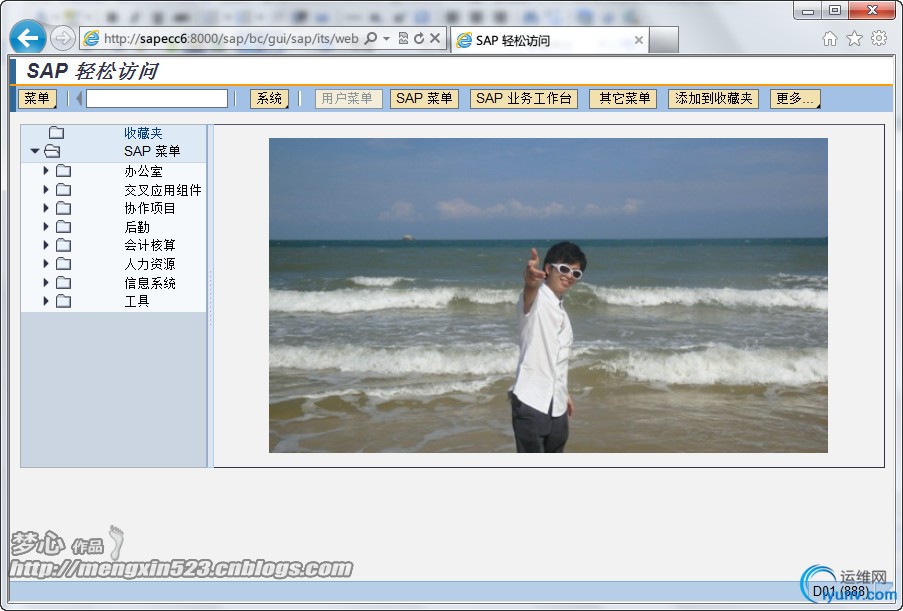The image size is (903, 611).
Task: Click the 添加到收藏夹 button
Action: click(x=713, y=98)
